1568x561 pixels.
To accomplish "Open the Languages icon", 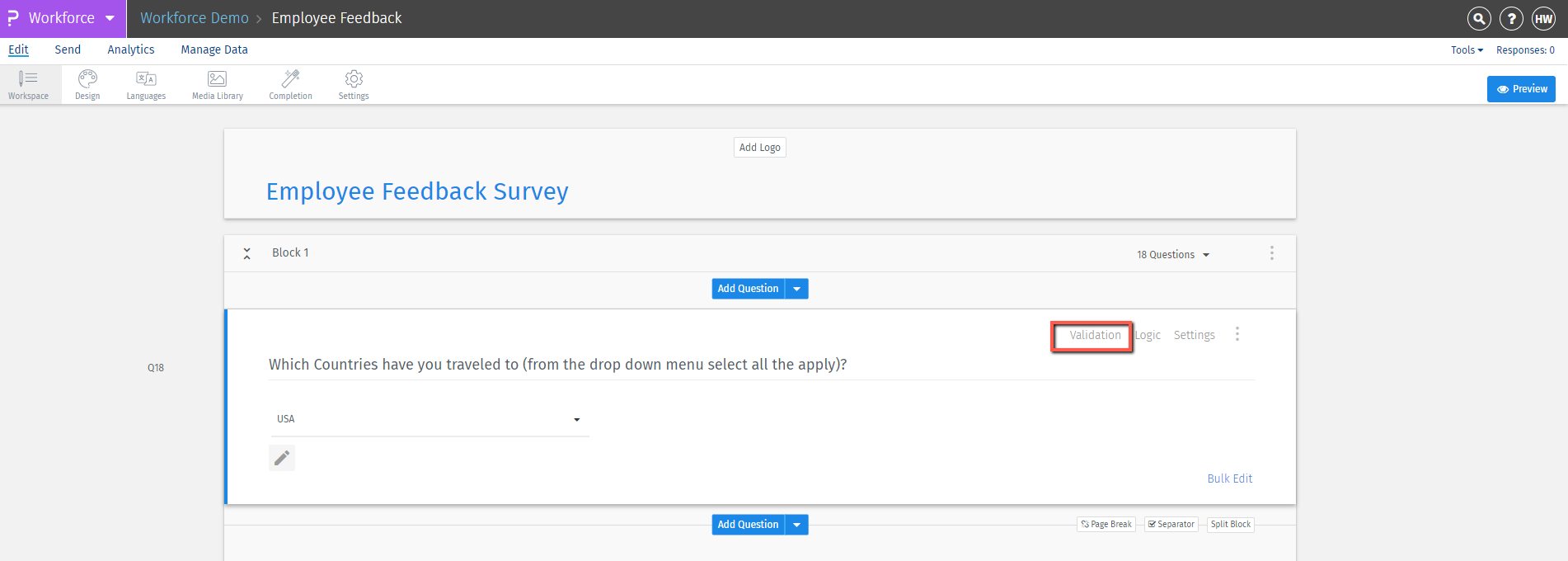I will click(146, 85).
